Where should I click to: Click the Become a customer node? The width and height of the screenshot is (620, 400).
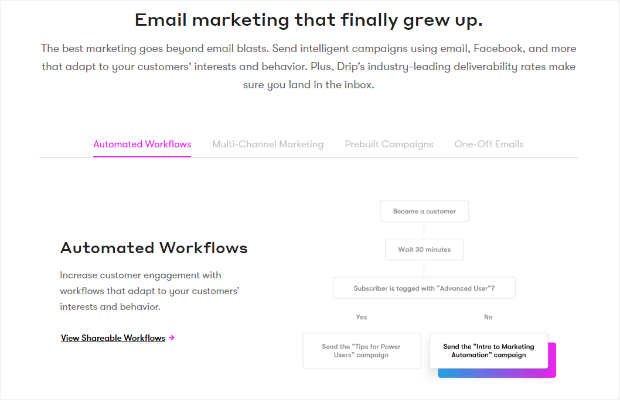pyautogui.click(x=424, y=211)
